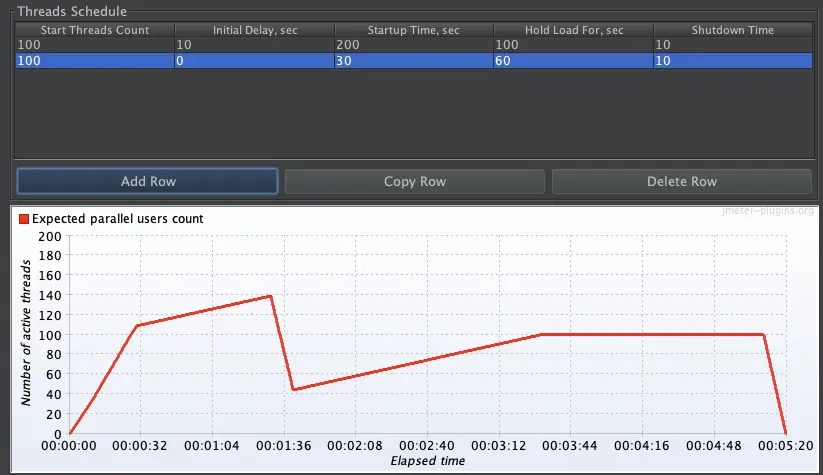Click the 200 value on the threads axis
Image resolution: width=823 pixels, height=475 pixels.
[50, 236]
